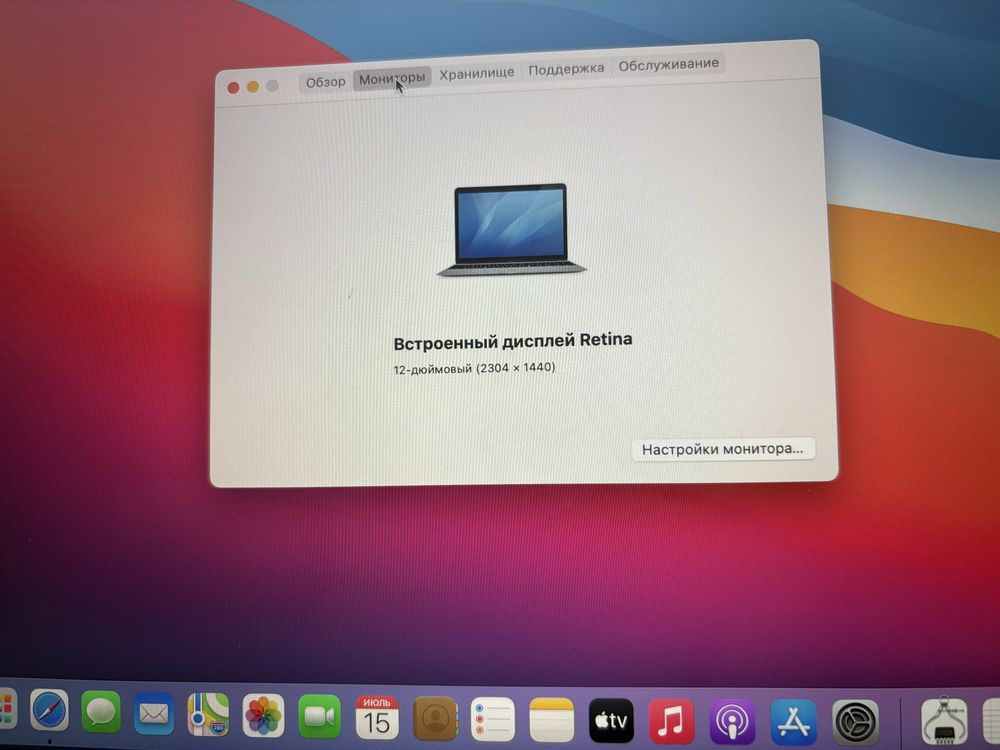Open the Обзор tab
The image size is (1000, 750).
[x=325, y=82]
